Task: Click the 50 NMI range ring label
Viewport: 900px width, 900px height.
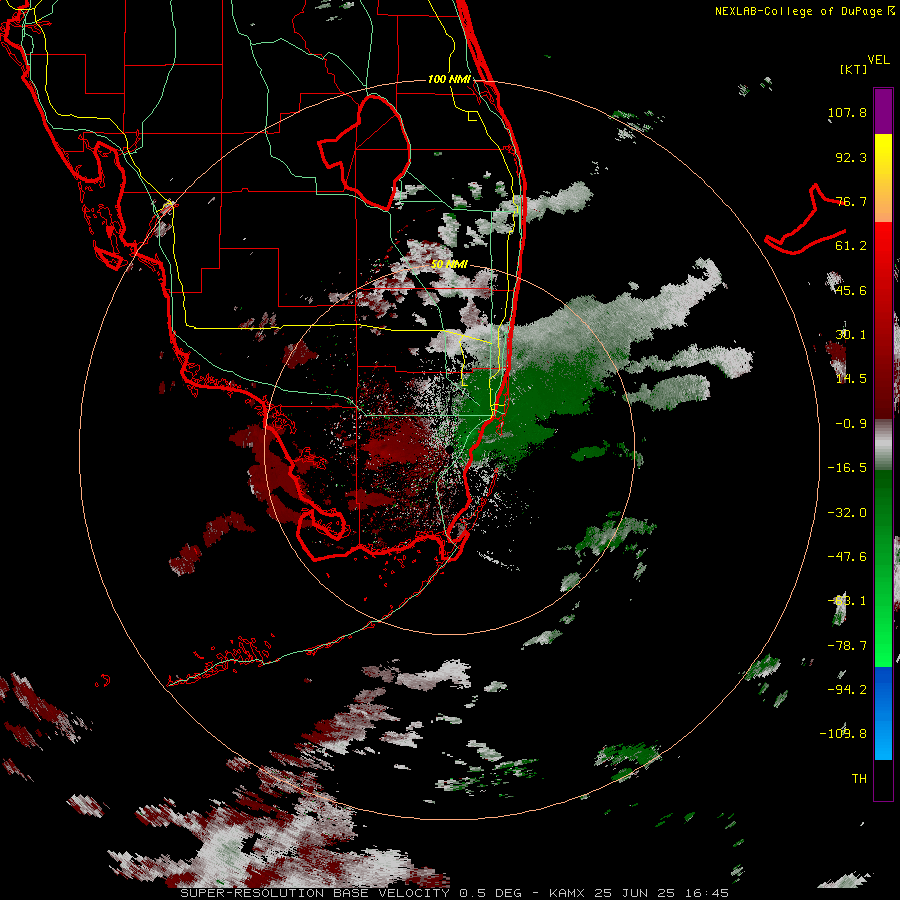Action: (449, 265)
